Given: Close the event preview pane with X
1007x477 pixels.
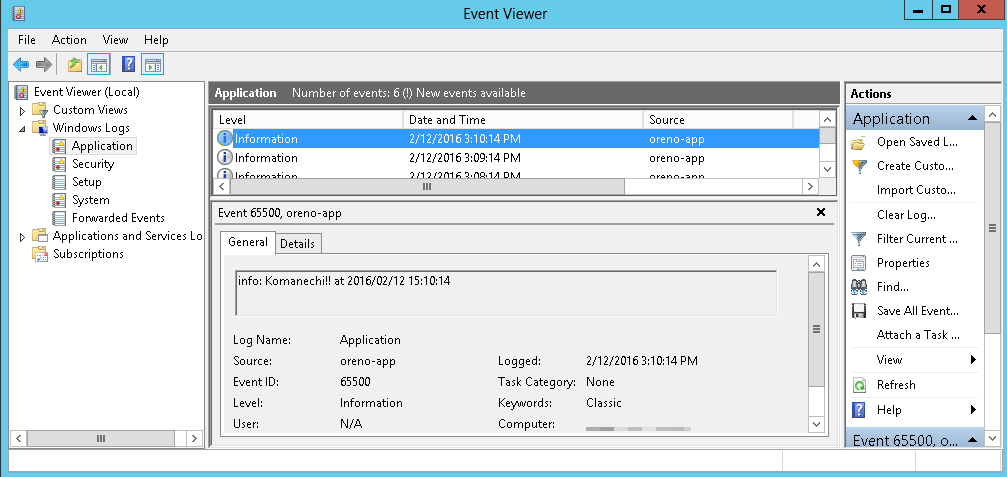Looking at the screenshot, I should point(821,212).
